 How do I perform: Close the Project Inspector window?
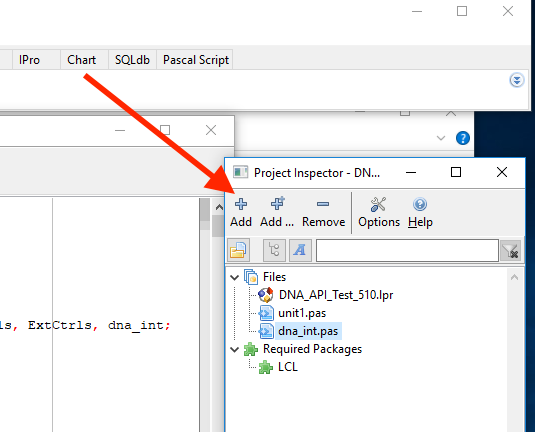502,172
